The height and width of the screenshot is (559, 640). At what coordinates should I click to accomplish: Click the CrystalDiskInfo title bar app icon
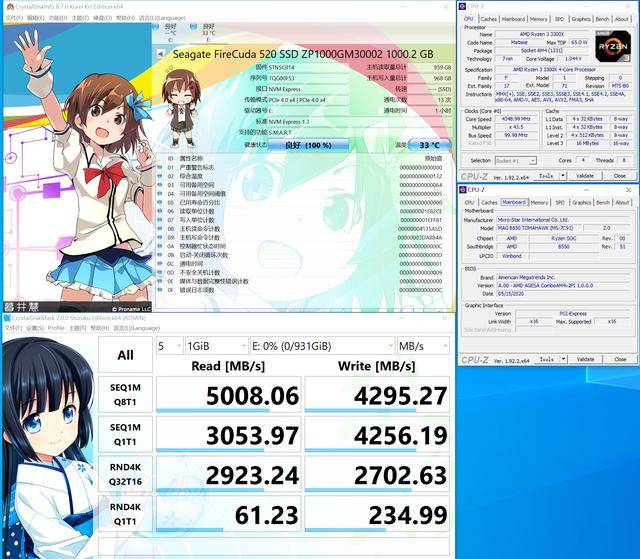9,7
